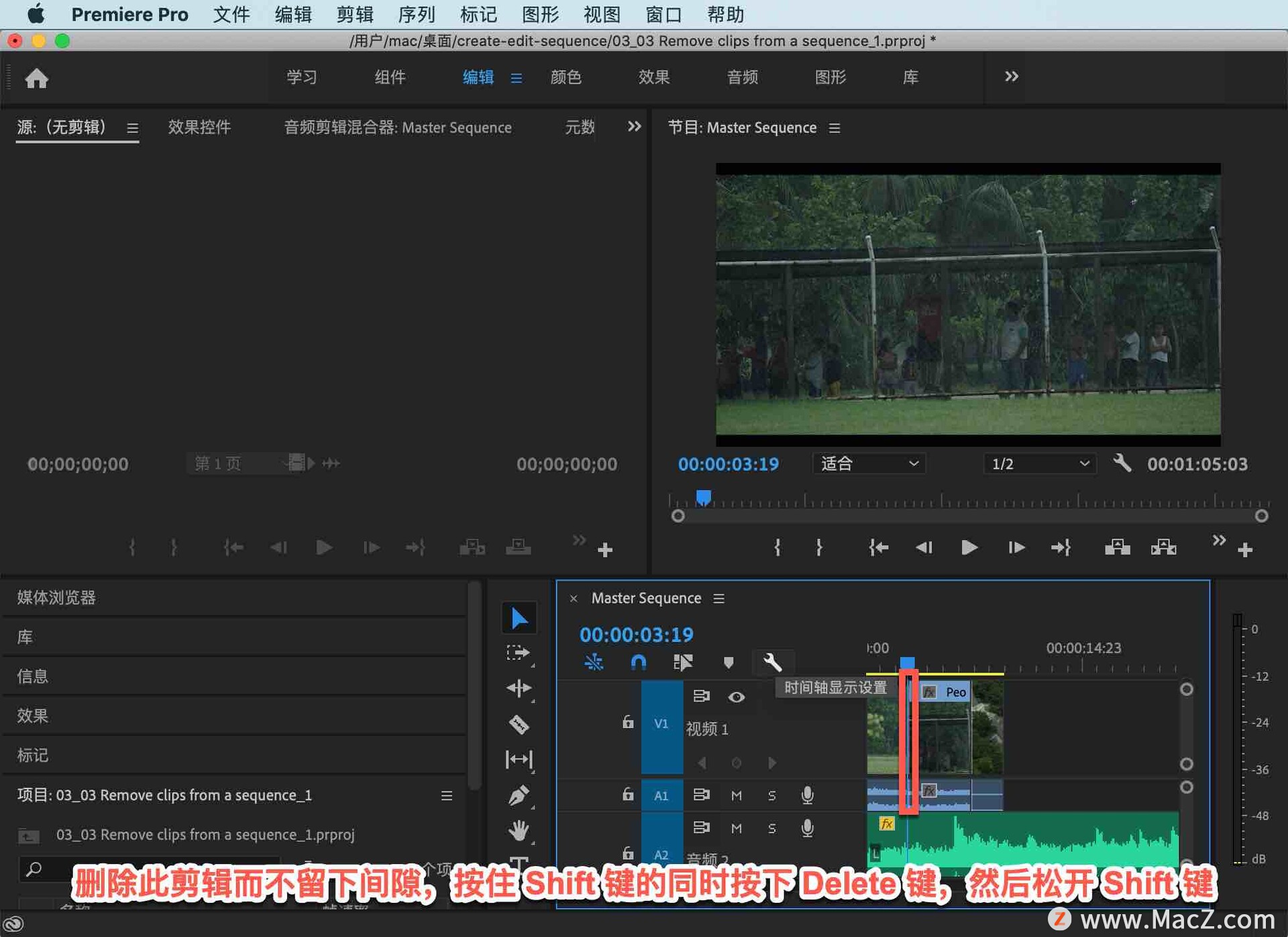Mute the A1 audio track
This screenshot has width=1288, height=937.
point(736,795)
